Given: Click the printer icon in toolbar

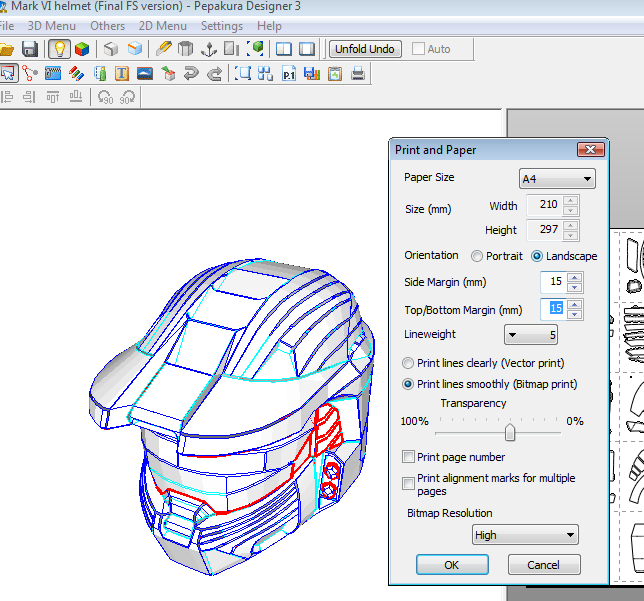Looking at the screenshot, I should [x=358, y=74].
